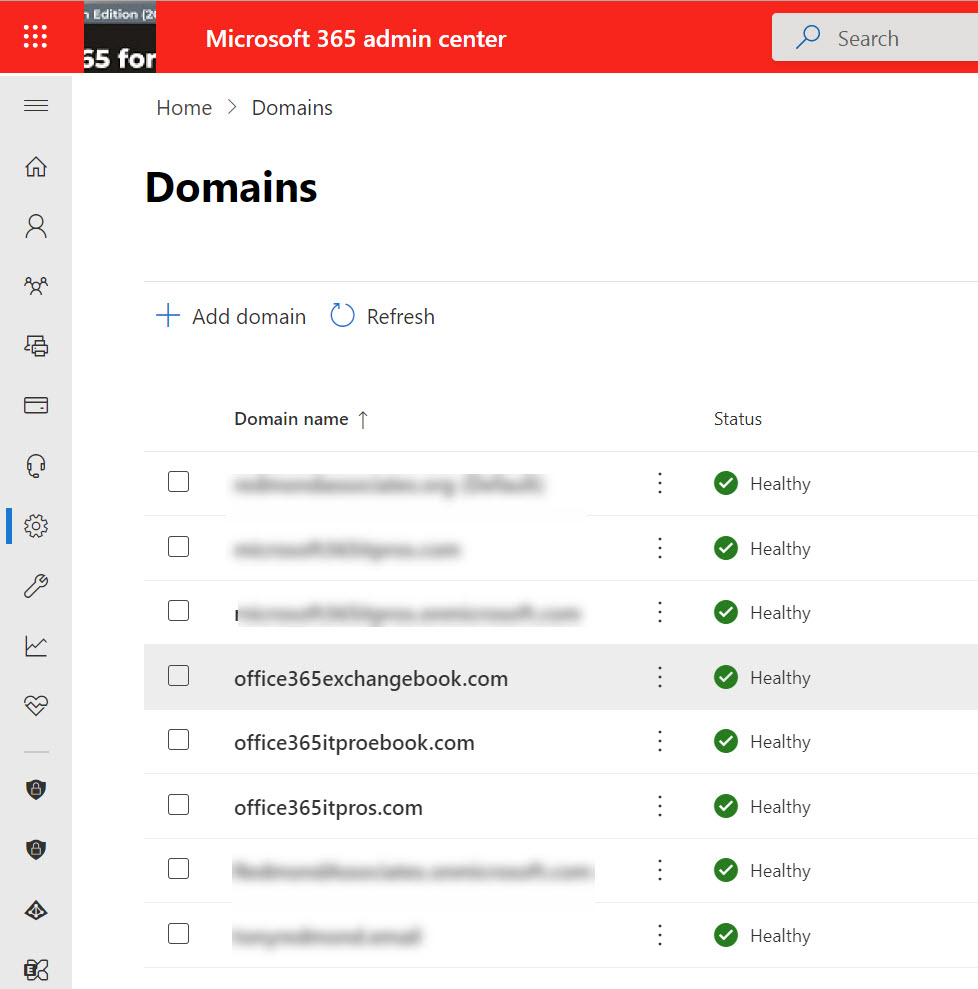Open the office365exchangebook.com domain
The width and height of the screenshot is (978, 989).
click(x=371, y=679)
